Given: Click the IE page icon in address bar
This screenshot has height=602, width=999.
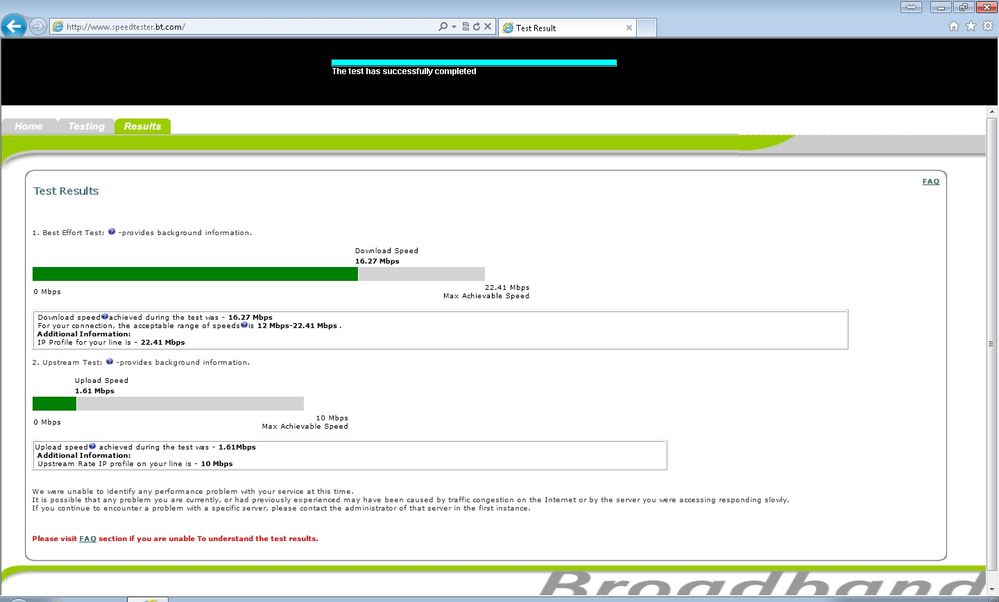Looking at the screenshot, I should click(x=58, y=27).
